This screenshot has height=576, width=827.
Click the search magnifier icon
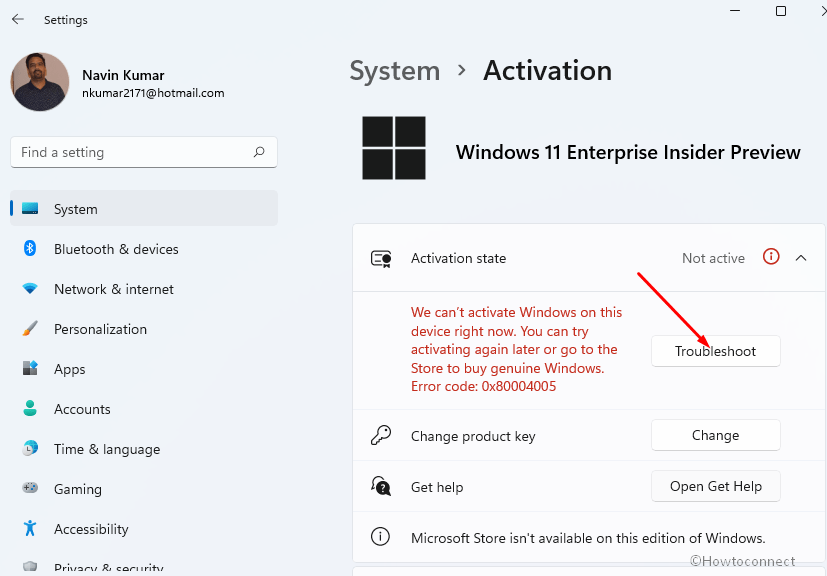click(259, 152)
